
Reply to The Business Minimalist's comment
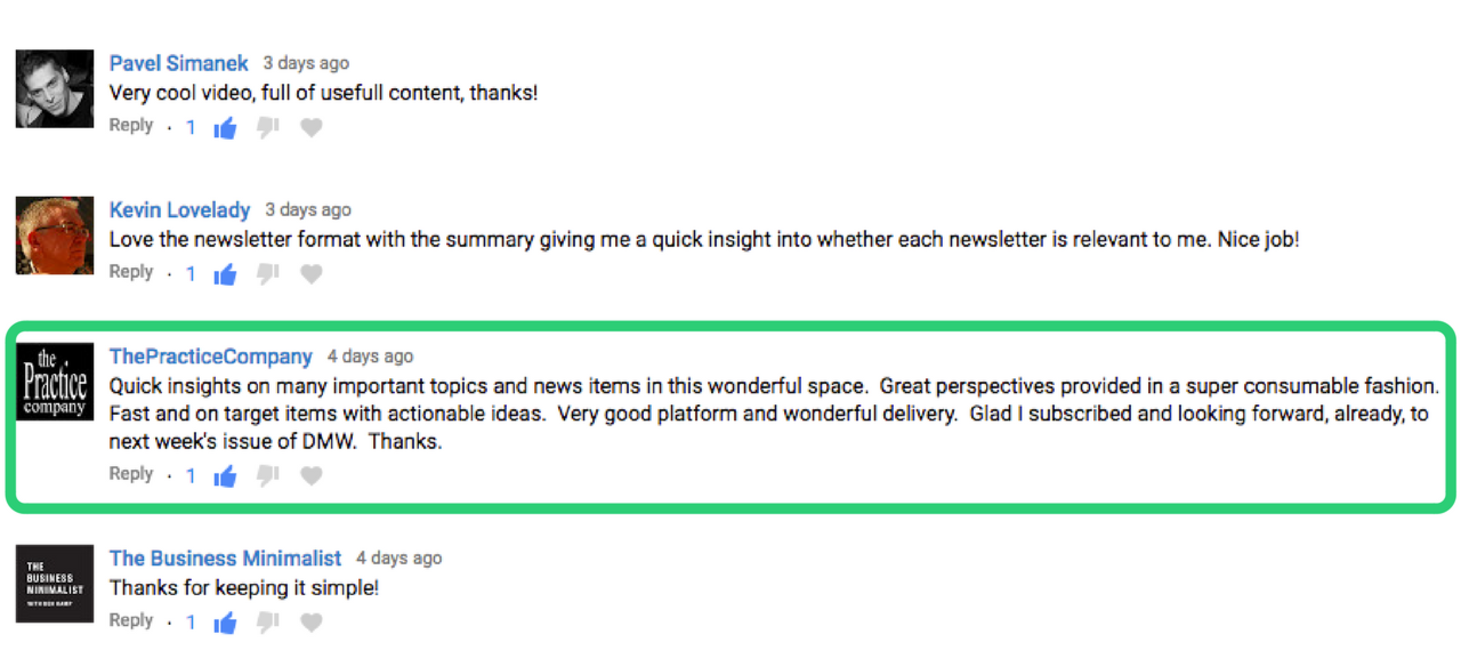131,621
